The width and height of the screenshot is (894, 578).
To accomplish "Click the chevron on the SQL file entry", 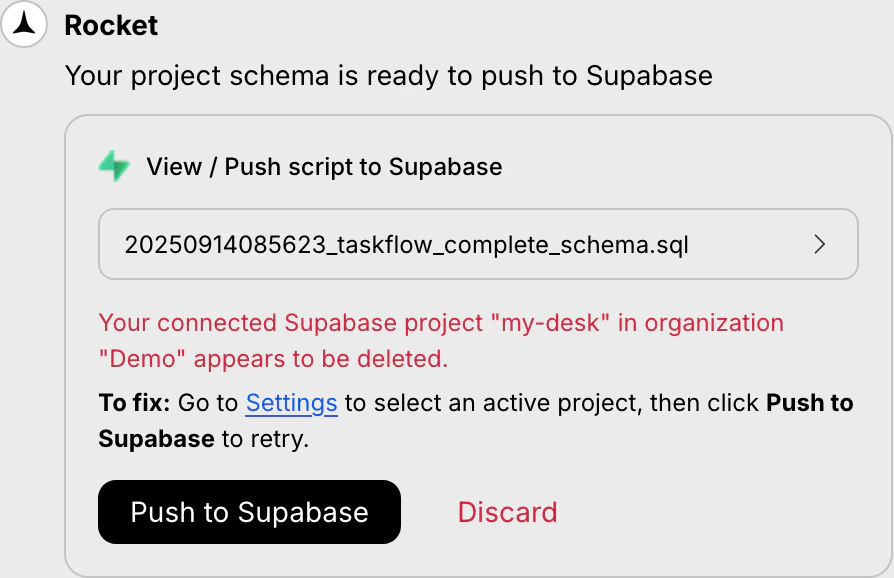I will [x=819, y=244].
